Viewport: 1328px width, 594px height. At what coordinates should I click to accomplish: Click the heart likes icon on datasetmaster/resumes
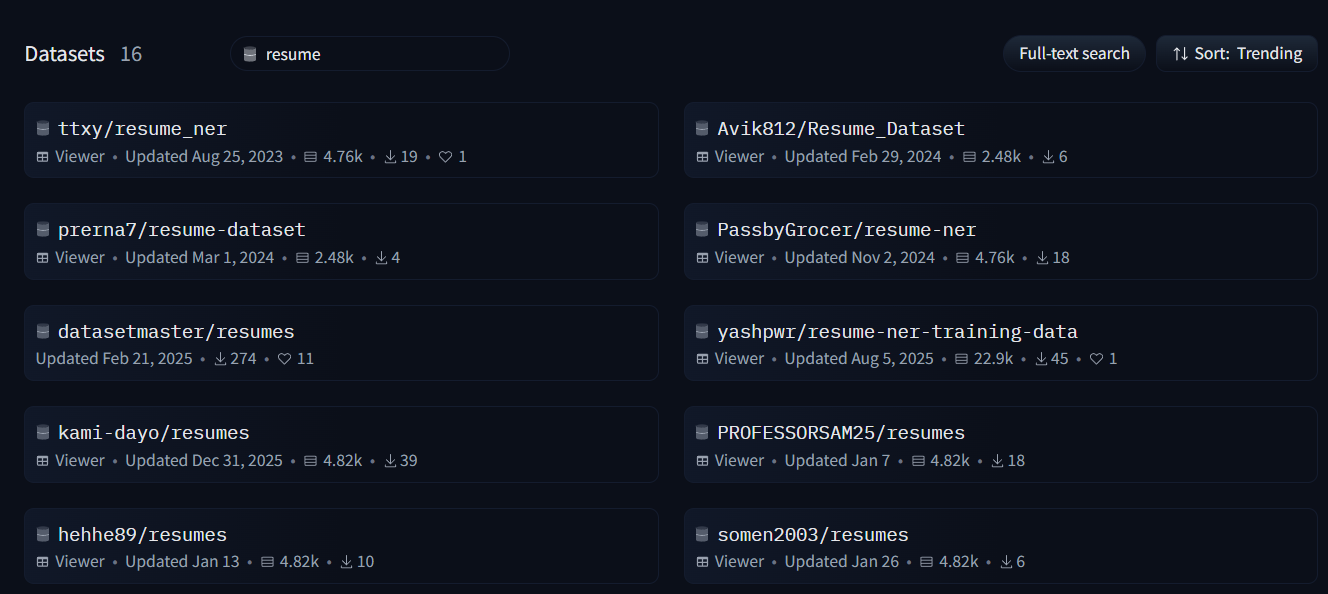click(284, 359)
